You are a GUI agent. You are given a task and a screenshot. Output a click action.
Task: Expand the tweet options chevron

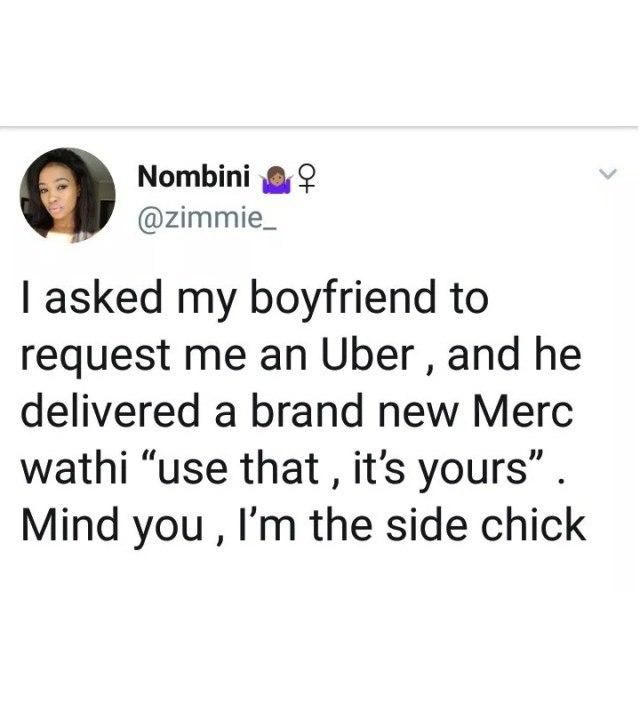606,173
